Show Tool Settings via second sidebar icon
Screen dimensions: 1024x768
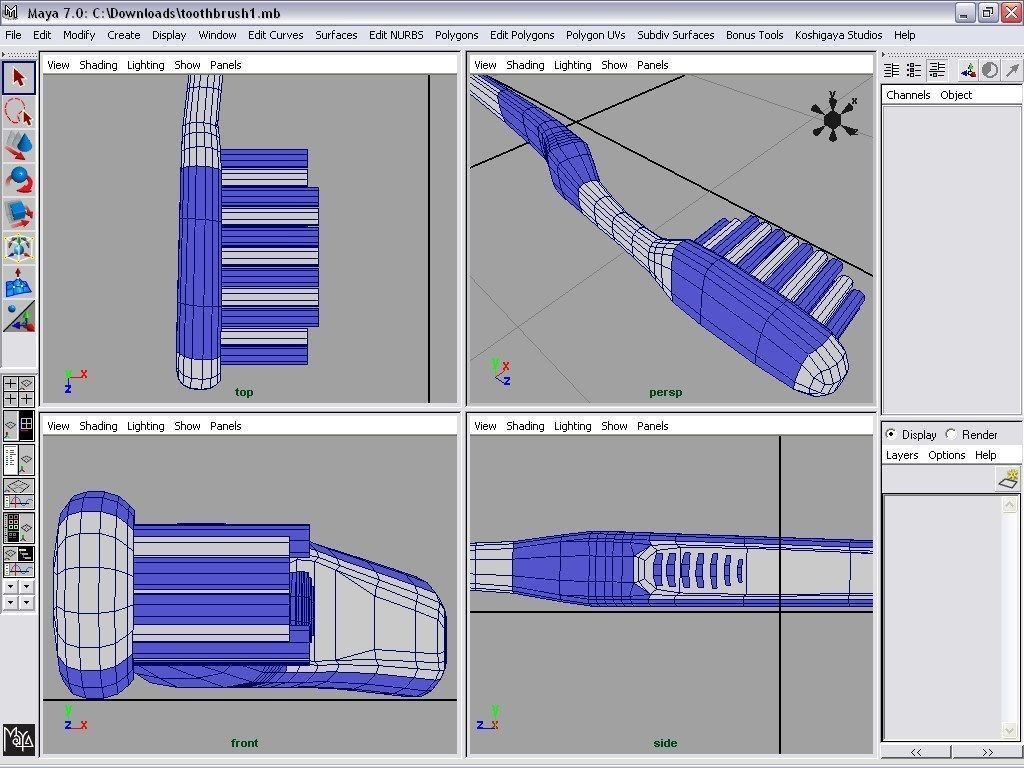pyautogui.click(x=914, y=70)
